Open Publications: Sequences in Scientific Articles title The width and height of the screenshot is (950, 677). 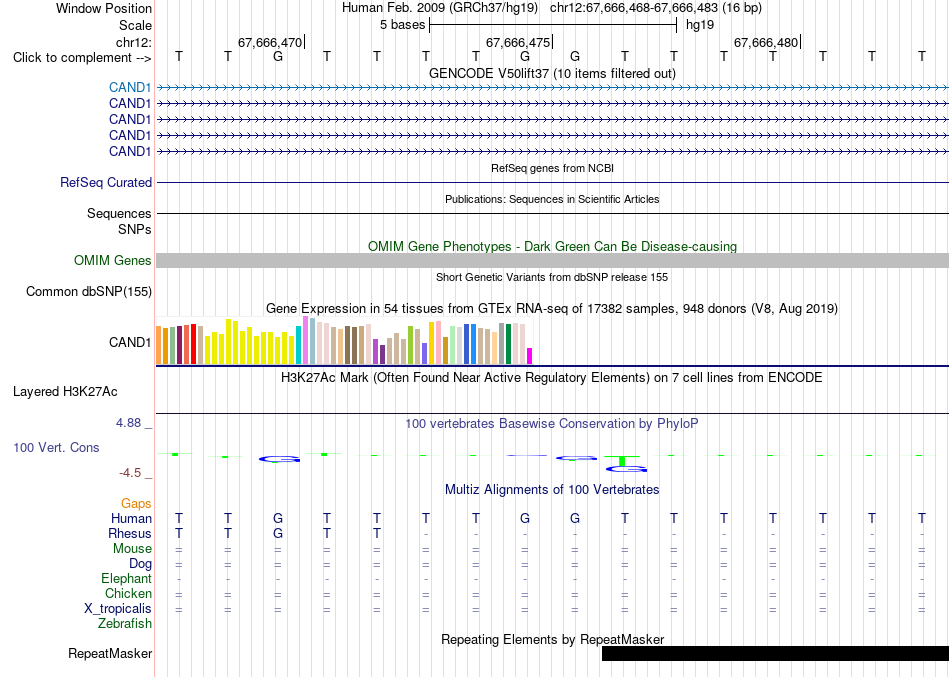pyautogui.click(x=552, y=199)
